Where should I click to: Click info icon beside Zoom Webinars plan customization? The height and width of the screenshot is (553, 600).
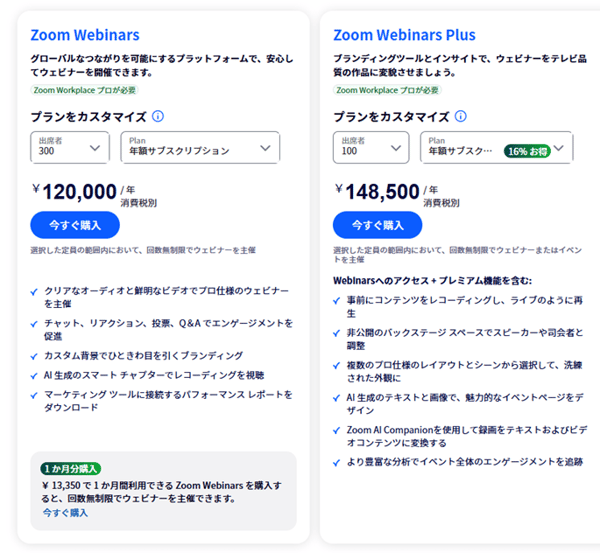159,116
